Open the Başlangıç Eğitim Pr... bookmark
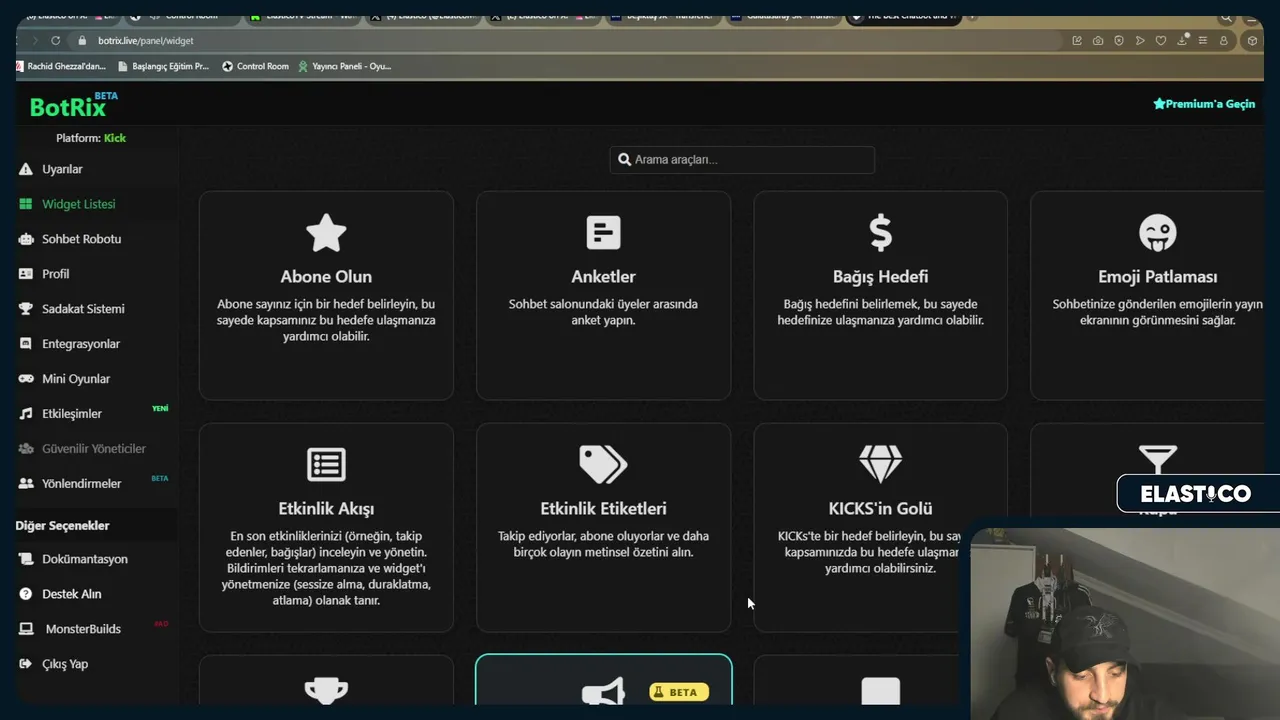 pyautogui.click(x=163, y=66)
